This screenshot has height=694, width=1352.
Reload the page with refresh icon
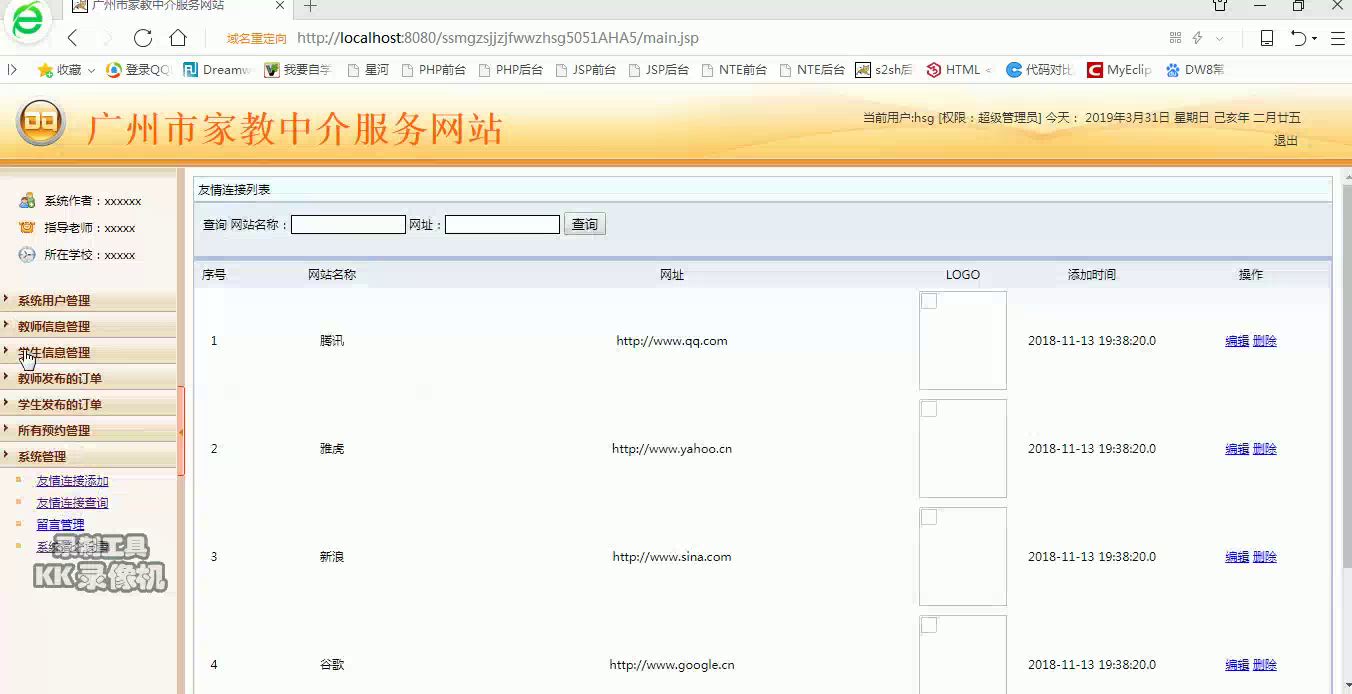coord(143,38)
